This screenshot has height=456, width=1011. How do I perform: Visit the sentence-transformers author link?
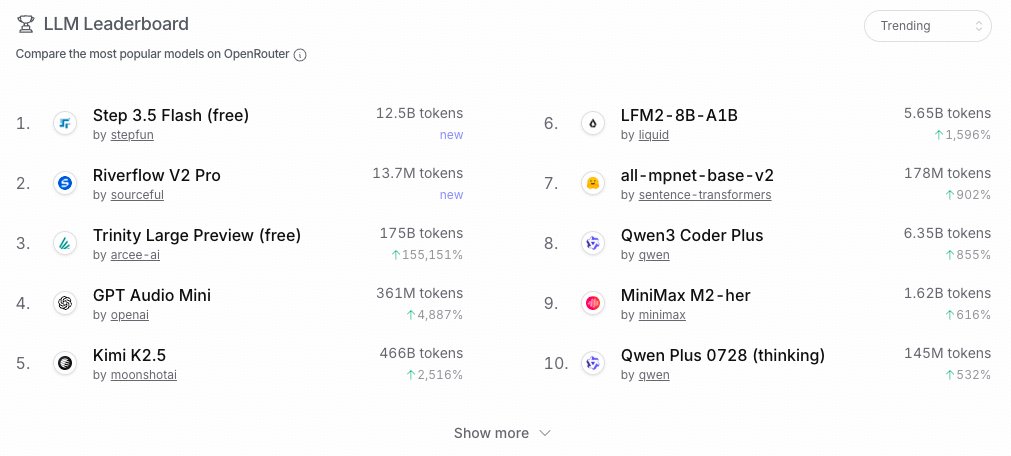[705, 195]
